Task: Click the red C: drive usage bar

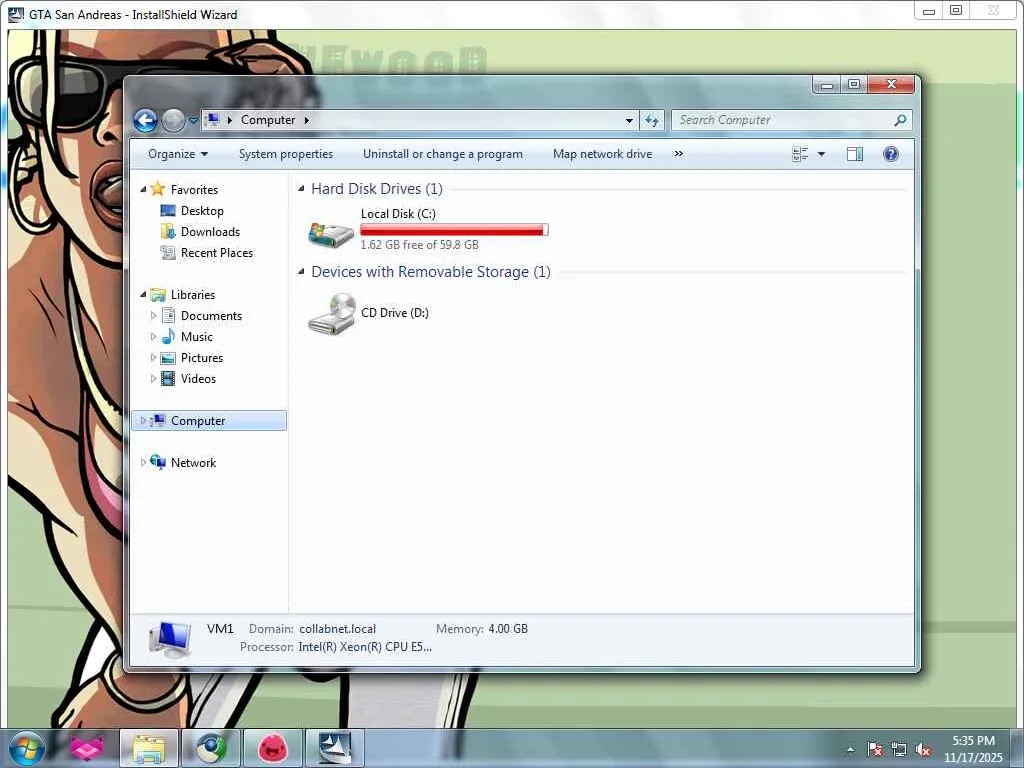Action: [x=454, y=230]
